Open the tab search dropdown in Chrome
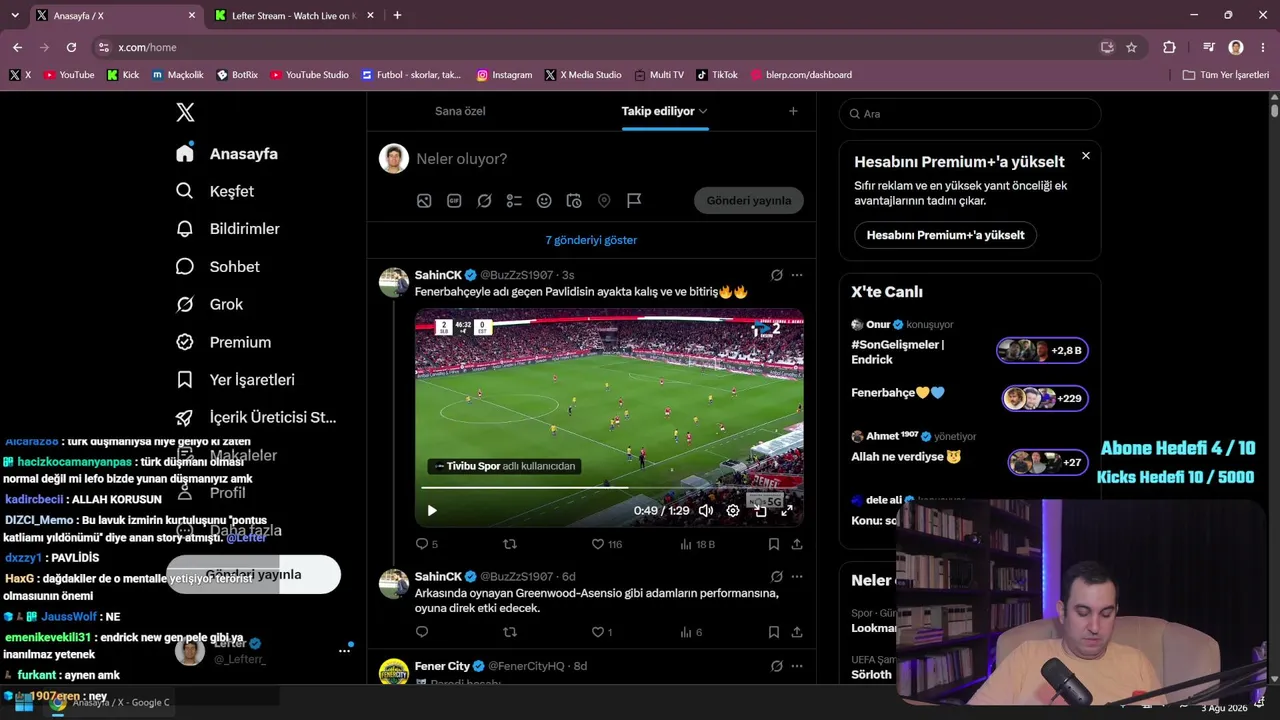The height and width of the screenshot is (720, 1280). tap(14, 15)
